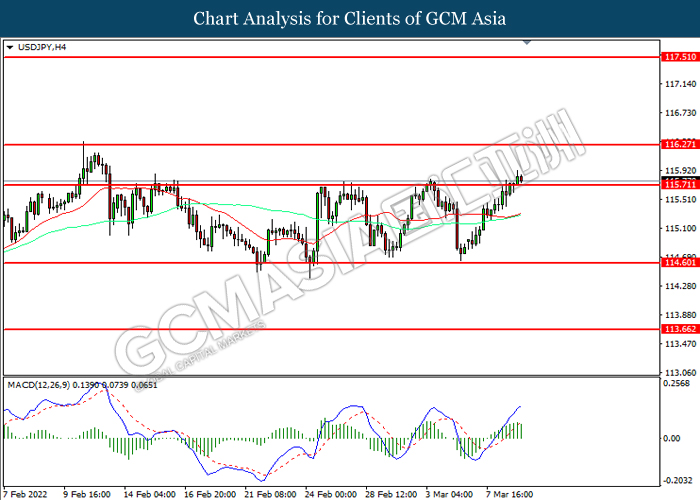700x500 pixels.
Task: Click the 21 Feb 08:00 time label
Action: tap(271, 495)
